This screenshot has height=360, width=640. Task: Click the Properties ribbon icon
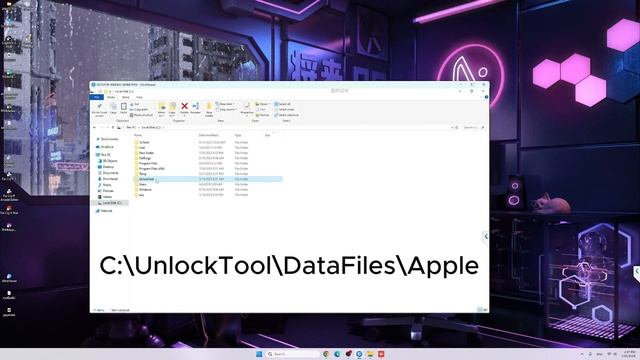[x=247, y=109]
